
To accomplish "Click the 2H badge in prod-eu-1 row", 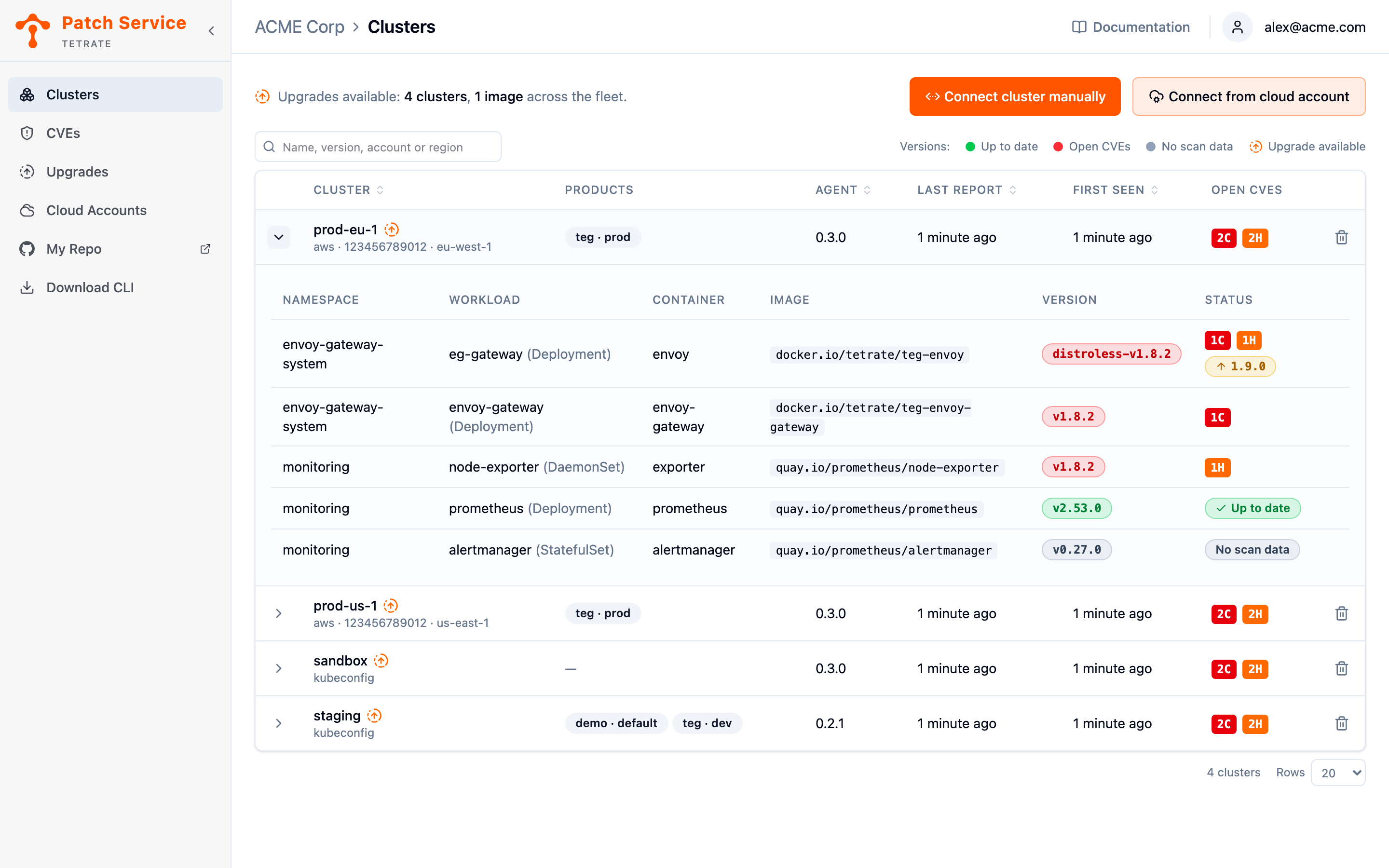I will [1255, 238].
